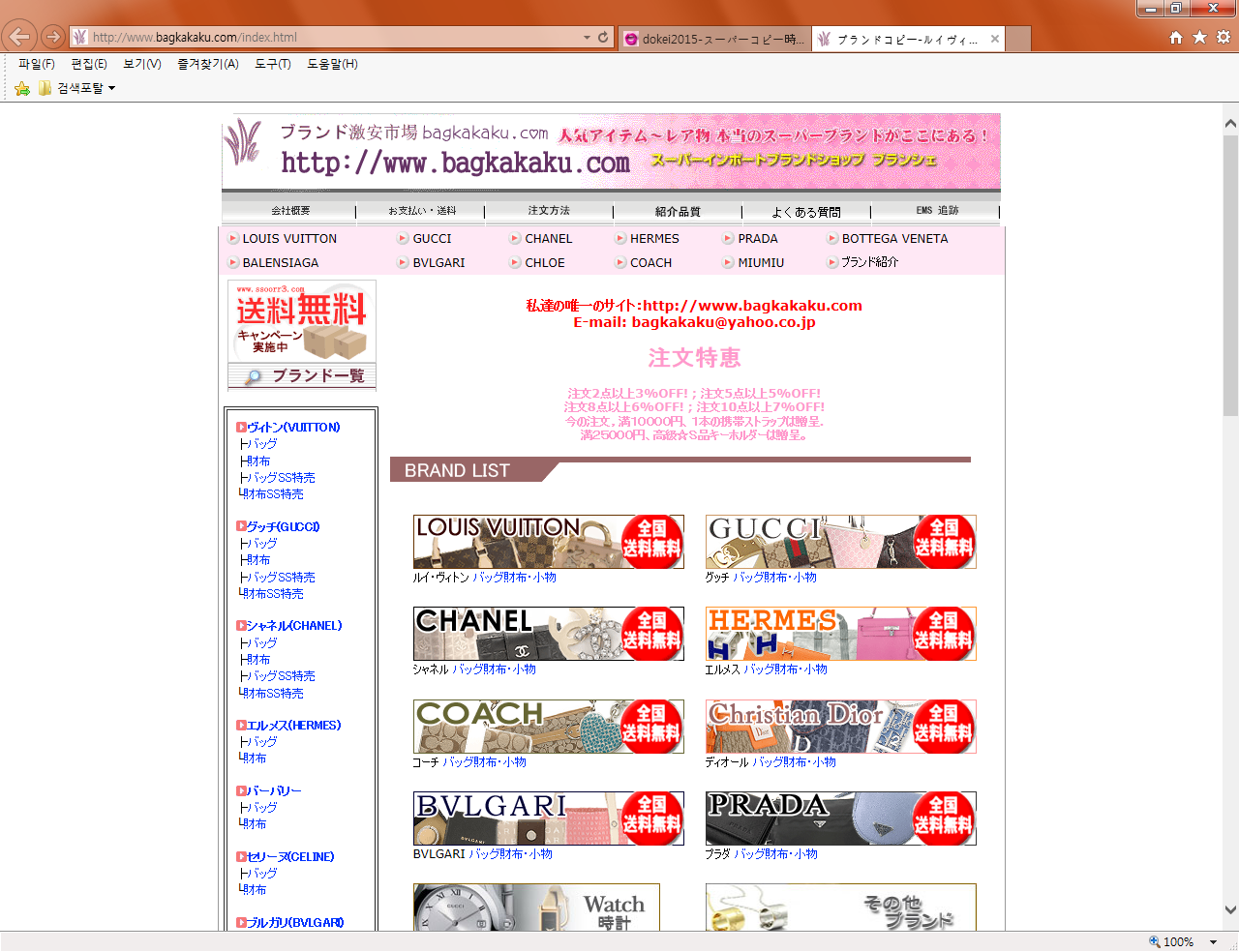The width and height of the screenshot is (1239, 952).
Task: Click the MIUMIU category link
Action: pos(761,262)
